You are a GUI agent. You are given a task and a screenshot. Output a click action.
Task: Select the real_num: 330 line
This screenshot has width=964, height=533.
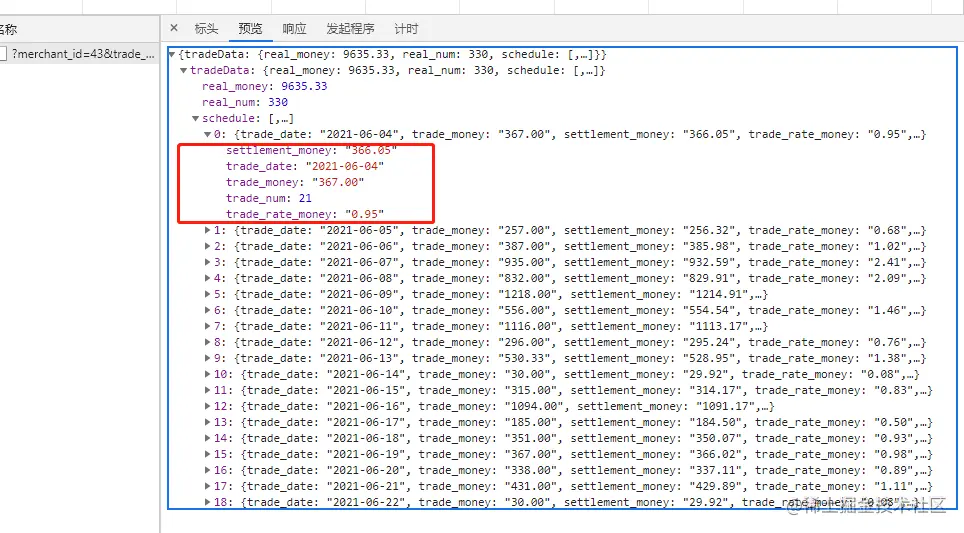(245, 103)
